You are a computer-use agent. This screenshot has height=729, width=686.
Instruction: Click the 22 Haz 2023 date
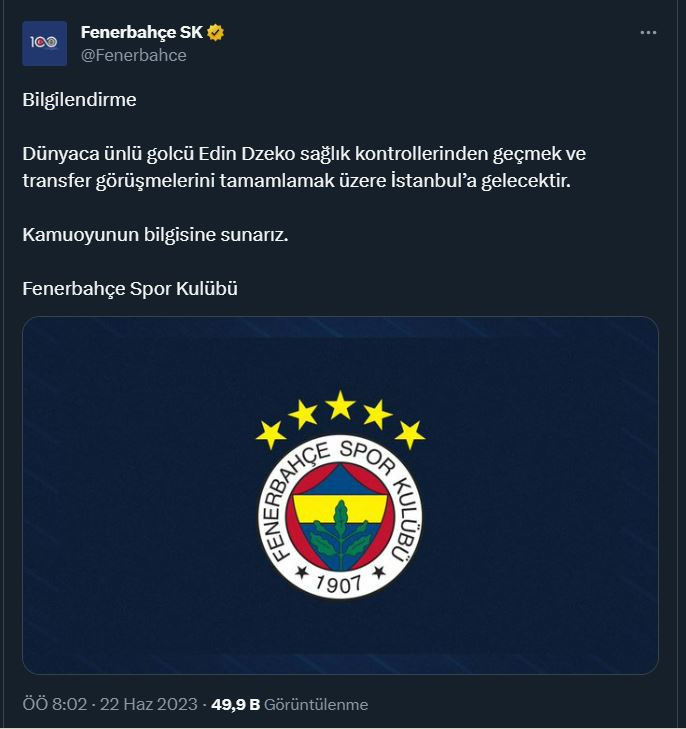[148, 705]
